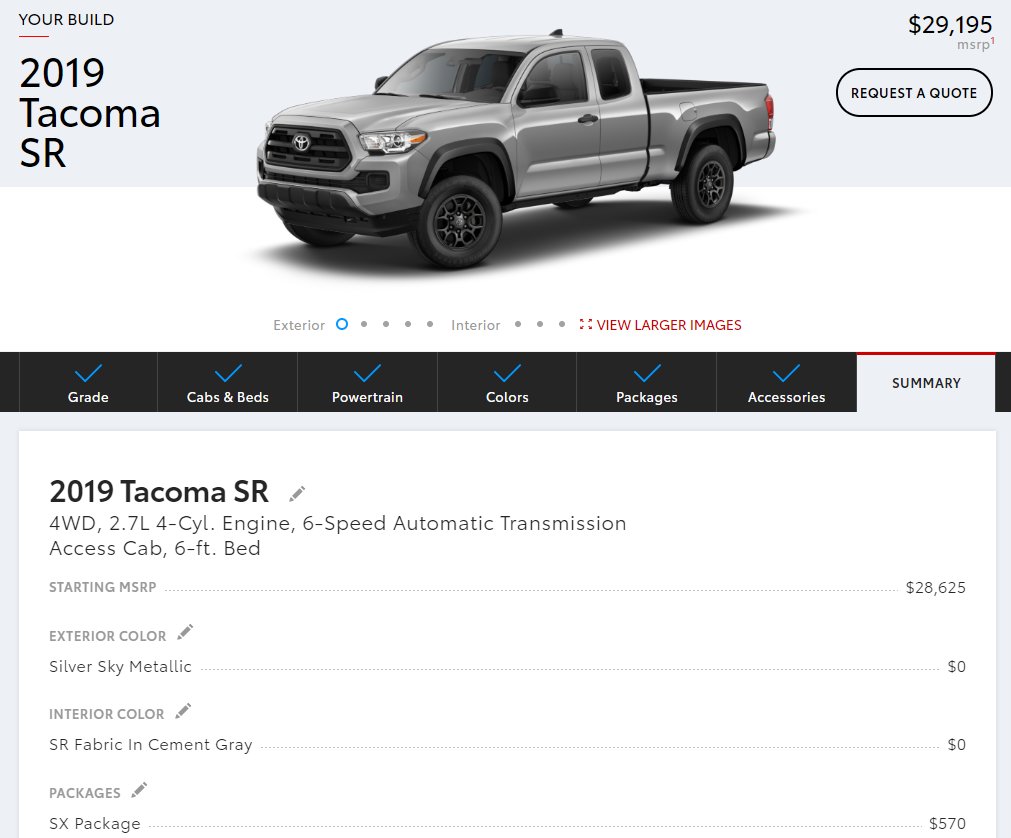The height and width of the screenshot is (838, 1011).
Task: Open the Cabs & Beds tab
Action: [x=228, y=382]
